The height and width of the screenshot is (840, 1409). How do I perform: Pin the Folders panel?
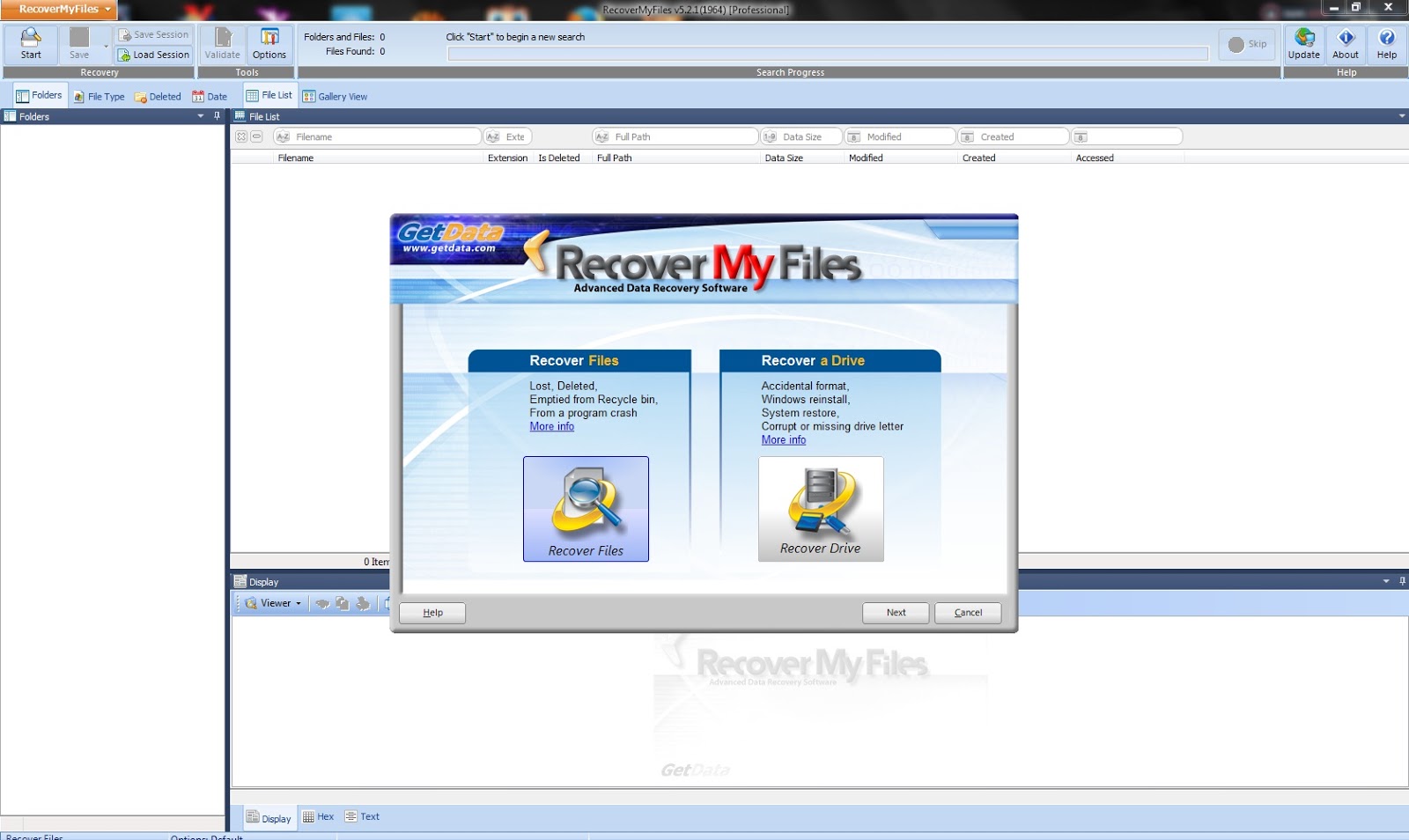(217, 116)
